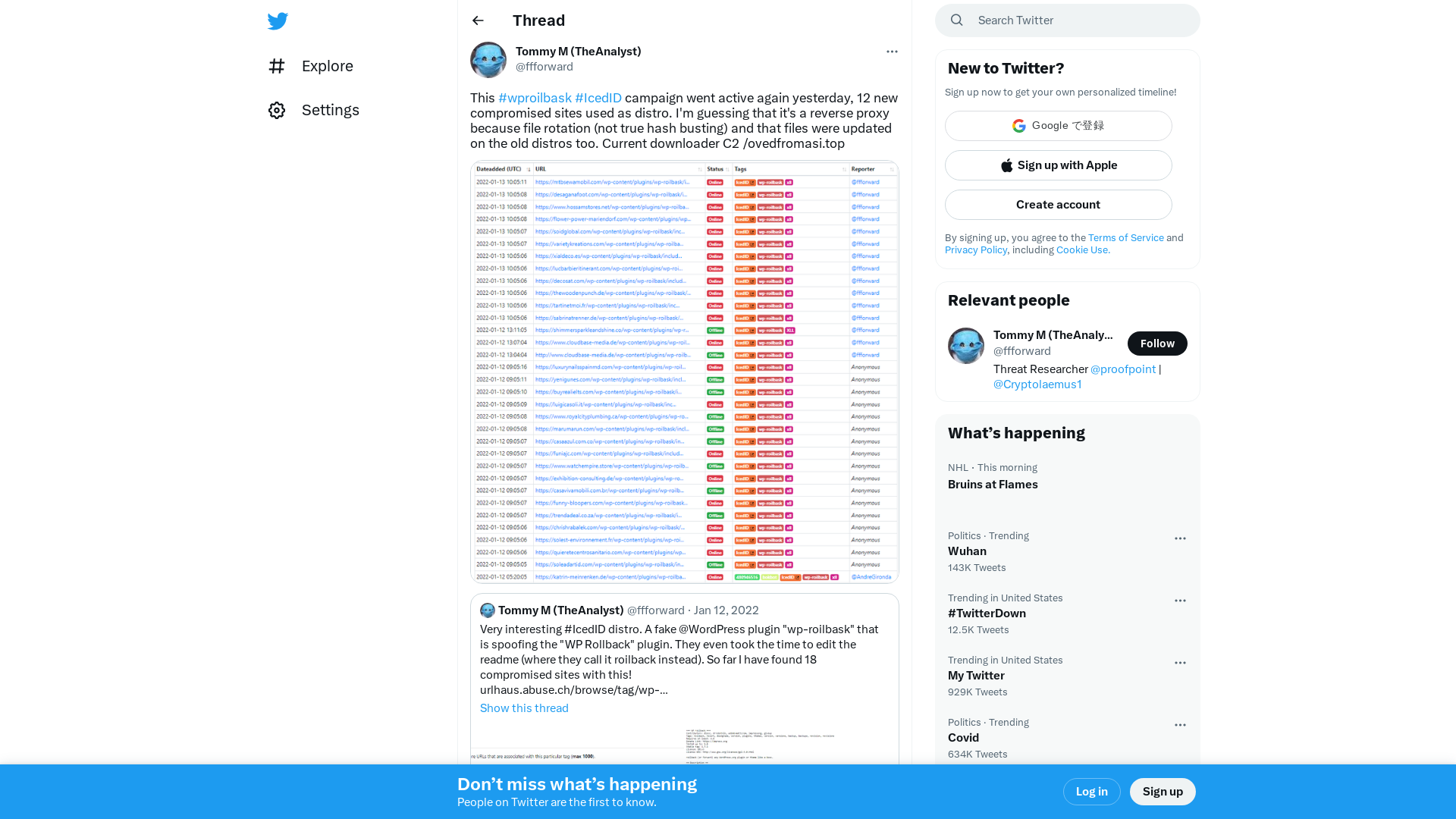The image size is (1456, 819).
Task: Open the My Twitter trend
Action: click(976, 676)
